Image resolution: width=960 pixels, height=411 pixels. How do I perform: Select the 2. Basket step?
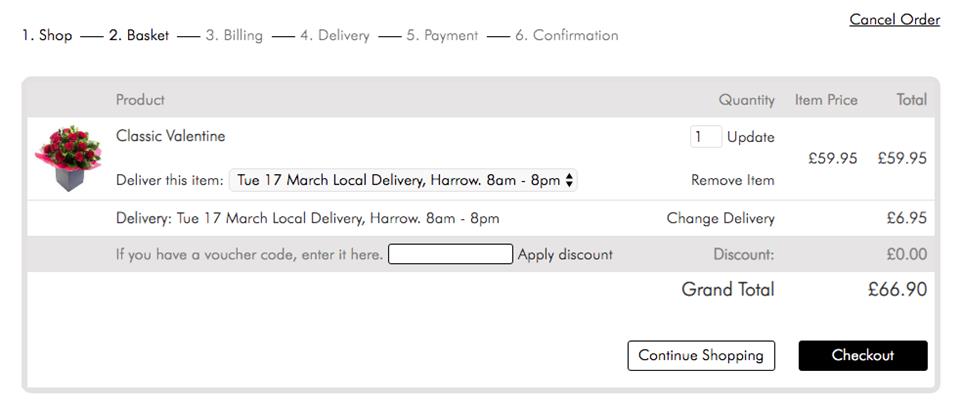pyautogui.click(x=139, y=36)
